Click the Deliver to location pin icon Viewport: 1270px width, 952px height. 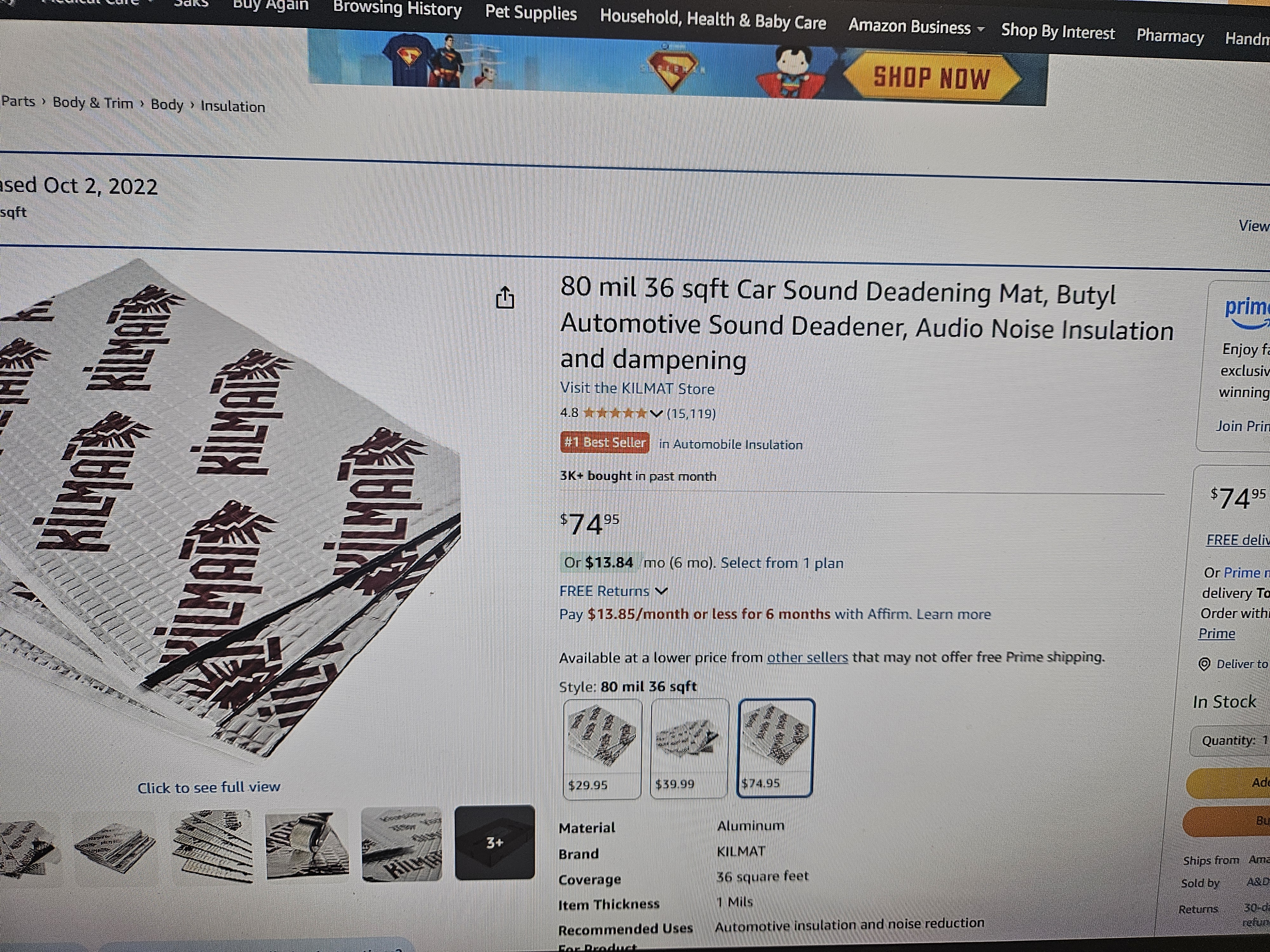(1204, 664)
